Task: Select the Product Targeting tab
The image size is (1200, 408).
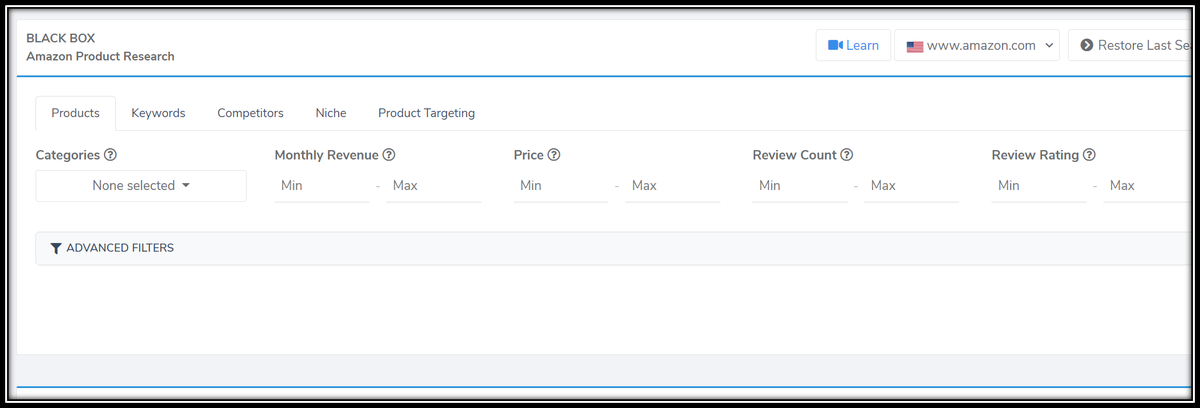Action: pos(426,113)
